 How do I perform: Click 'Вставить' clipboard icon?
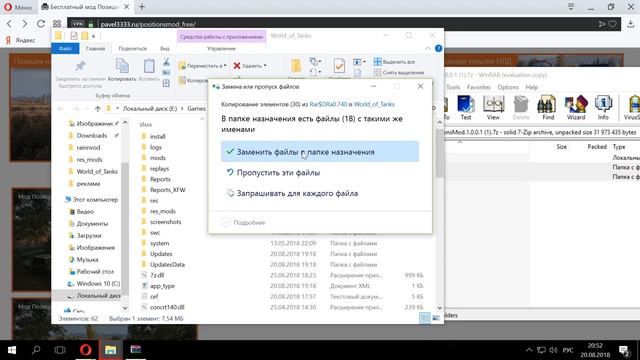(x=149, y=70)
